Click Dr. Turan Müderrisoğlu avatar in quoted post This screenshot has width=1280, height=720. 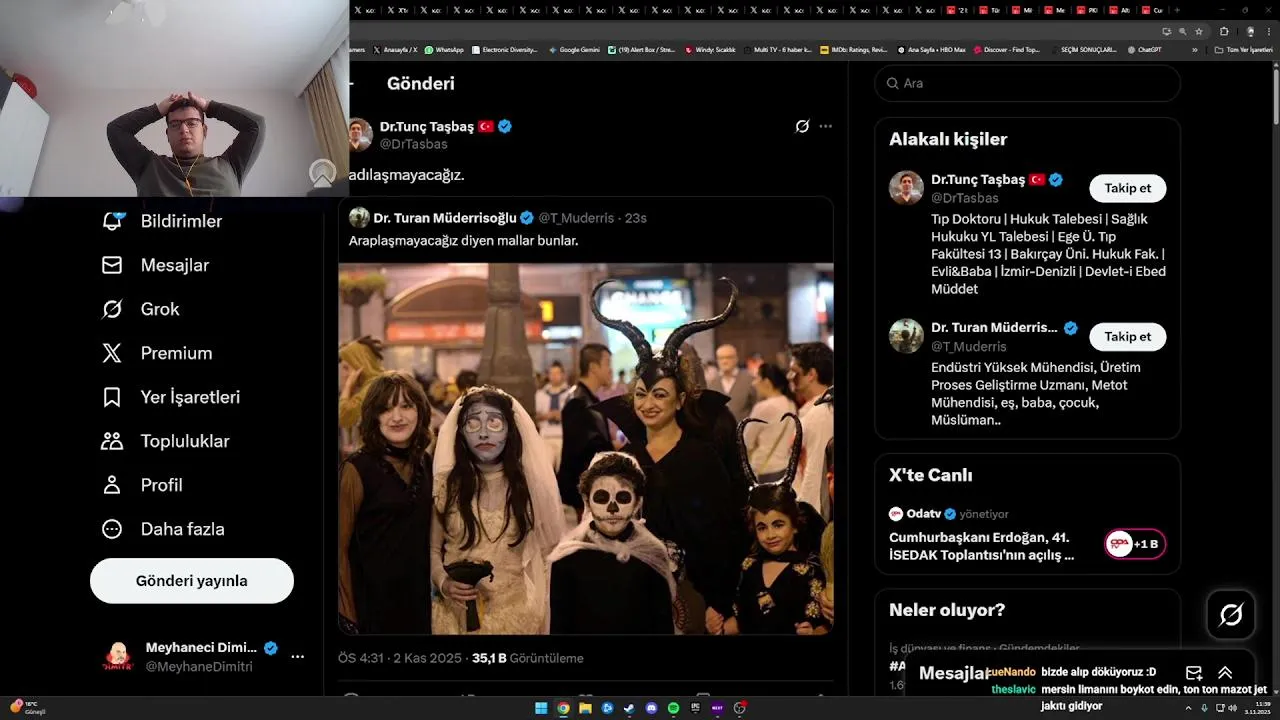click(x=359, y=217)
